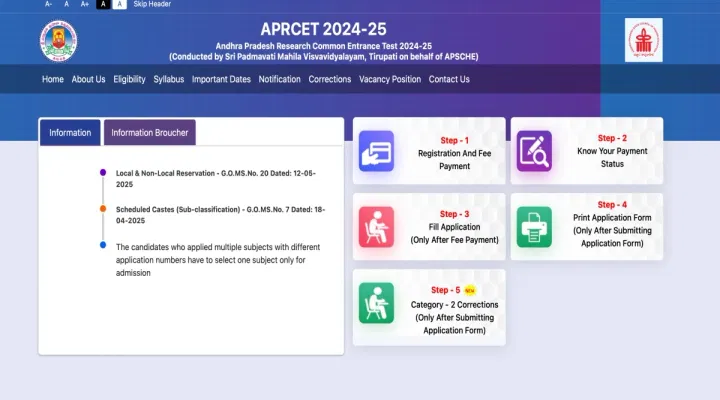Screen dimensions: 720x400
Task: Open the Eligibility menu item
Action: [129, 79]
